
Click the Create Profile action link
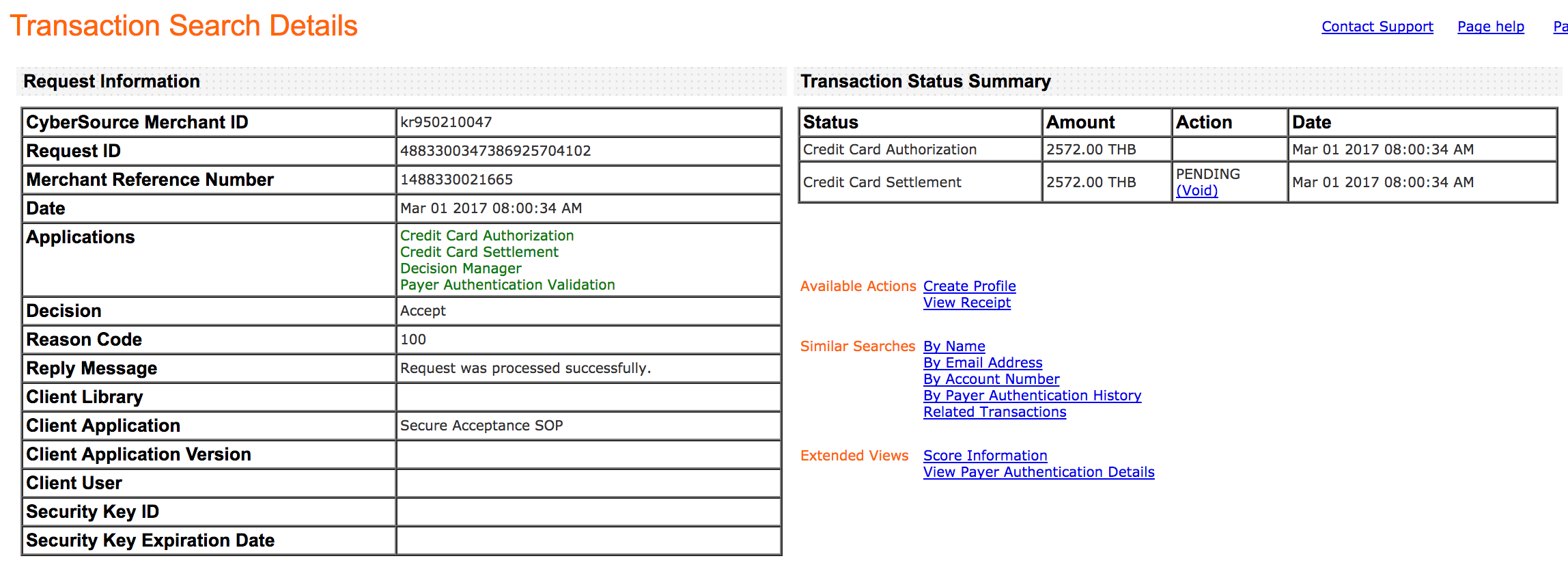(969, 286)
